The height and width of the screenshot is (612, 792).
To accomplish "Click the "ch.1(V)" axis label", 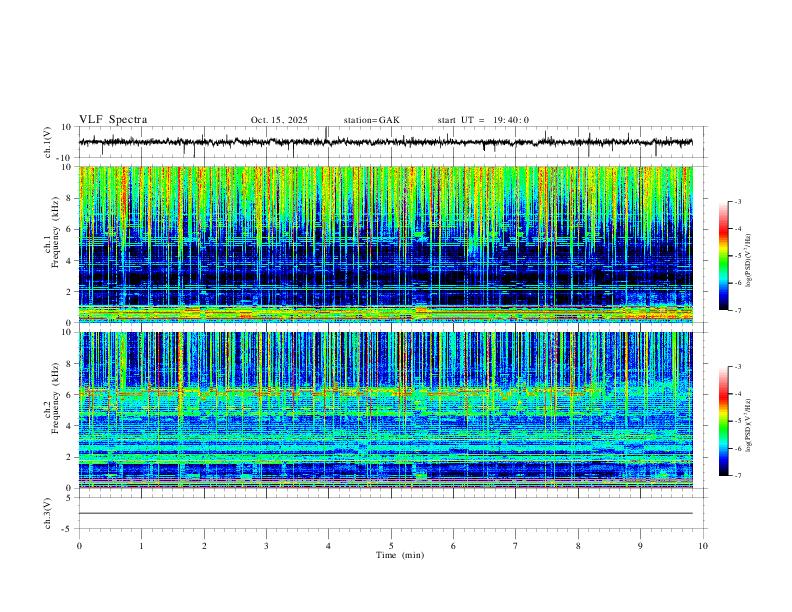I will point(48,142).
